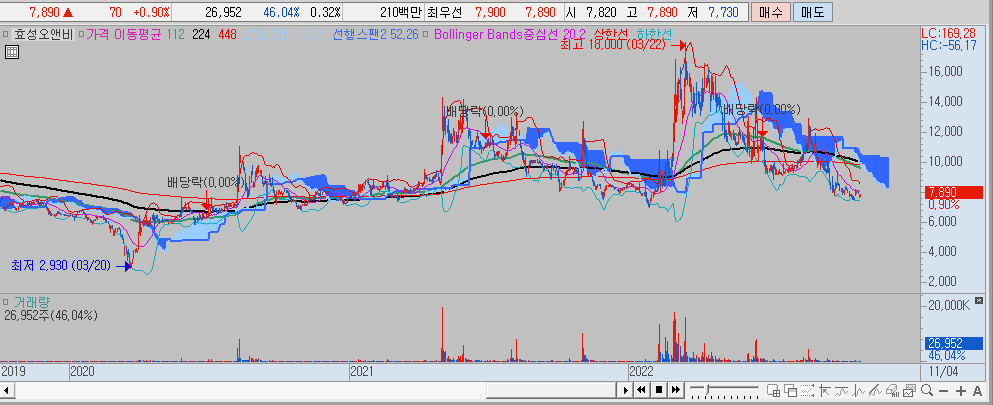This screenshot has height=405, width=993.
Task: Click the wavy line chart-type icon
Action: point(842,390)
